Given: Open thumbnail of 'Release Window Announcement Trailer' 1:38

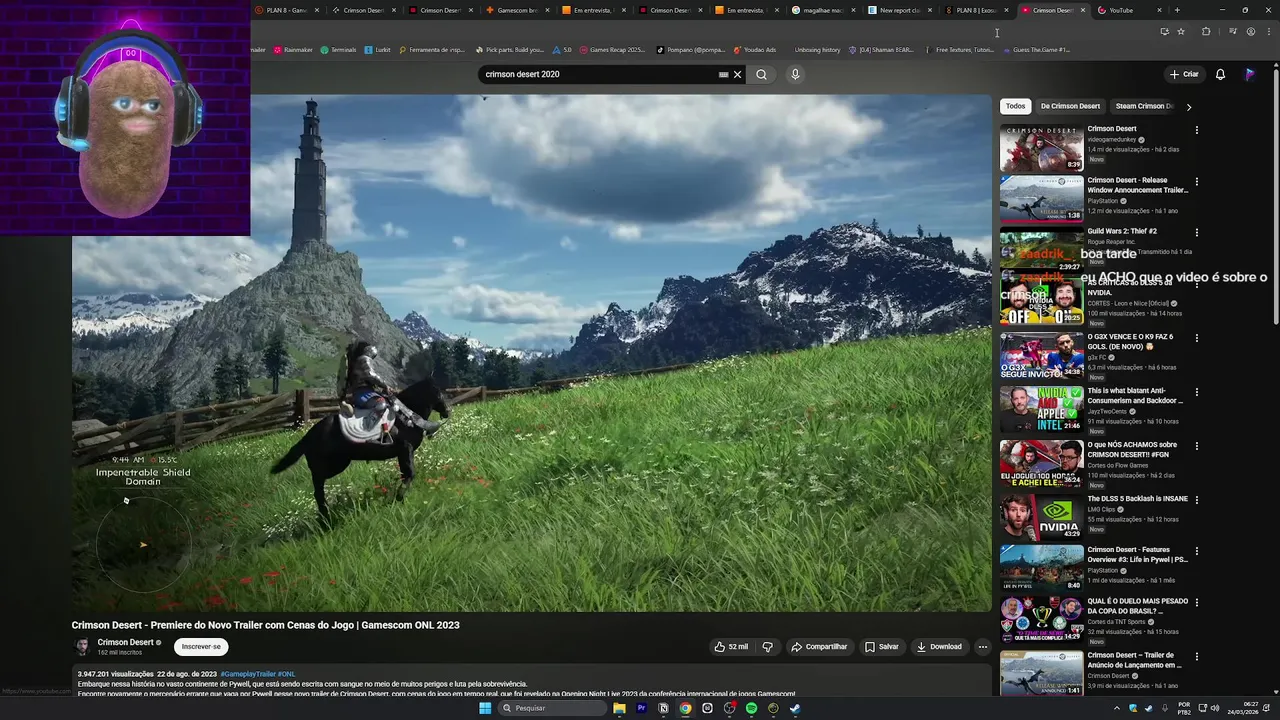Looking at the screenshot, I should (1042, 199).
